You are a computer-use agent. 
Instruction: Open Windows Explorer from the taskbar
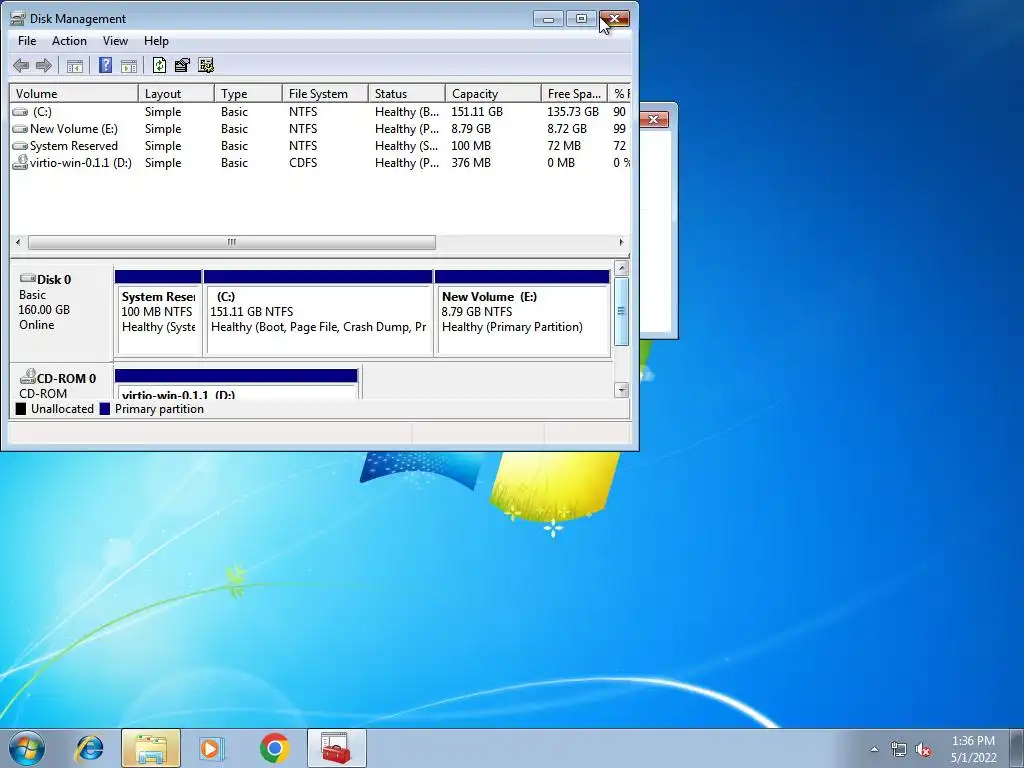coord(151,748)
